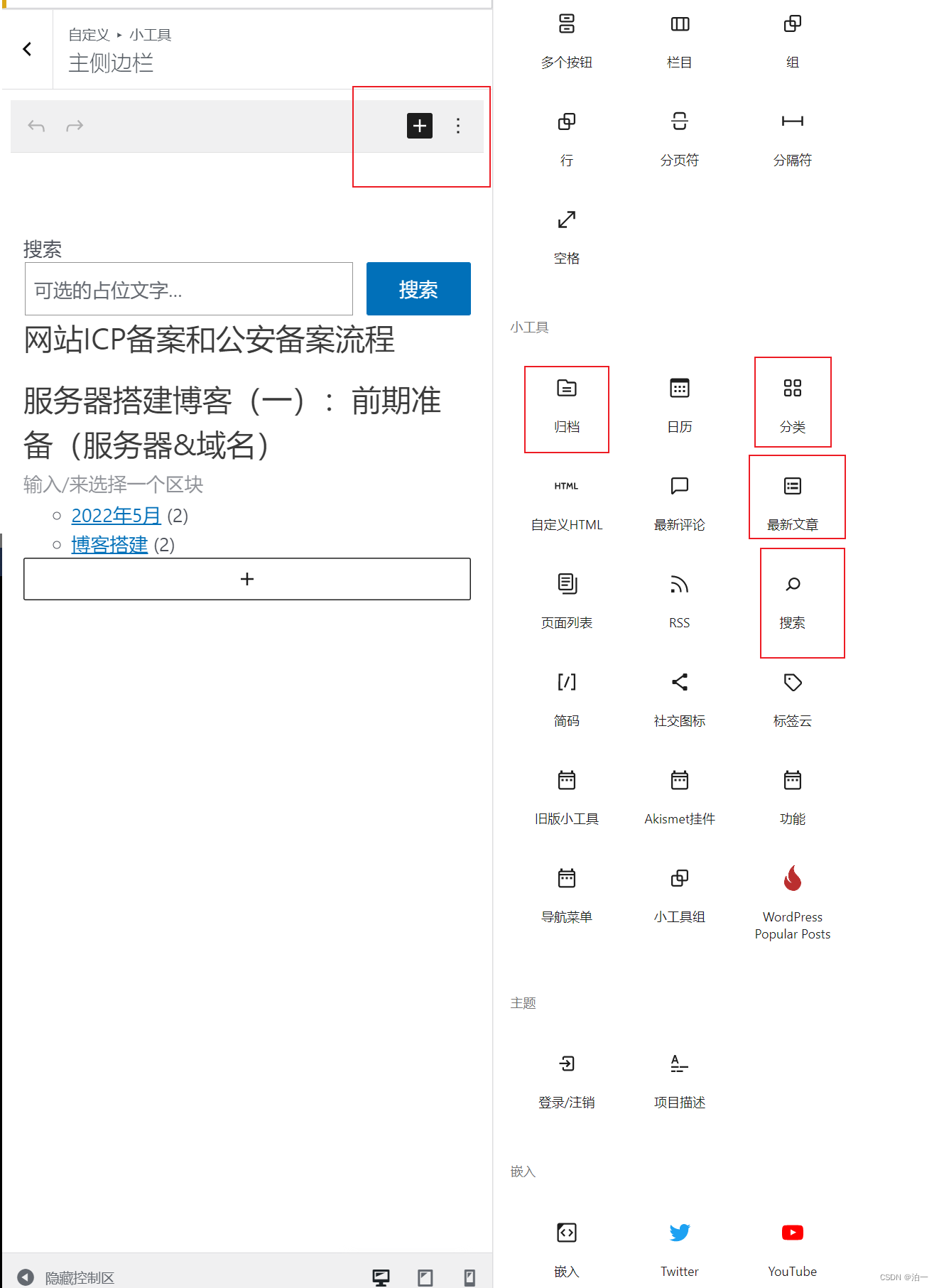Select the 服务器搭建博客 post title
Viewport: 939px width, 1288px height.
tap(232, 423)
